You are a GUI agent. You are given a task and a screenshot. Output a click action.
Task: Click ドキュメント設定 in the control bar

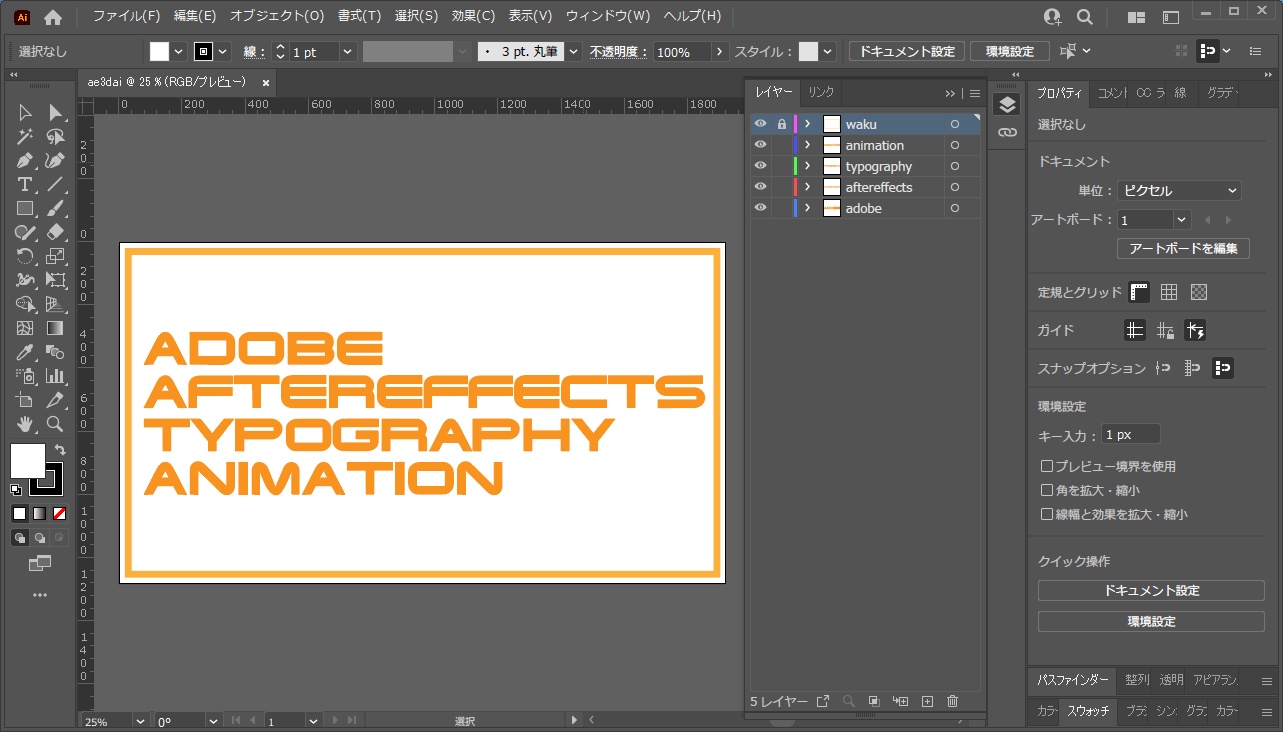pyautogui.click(x=907, y=51)
